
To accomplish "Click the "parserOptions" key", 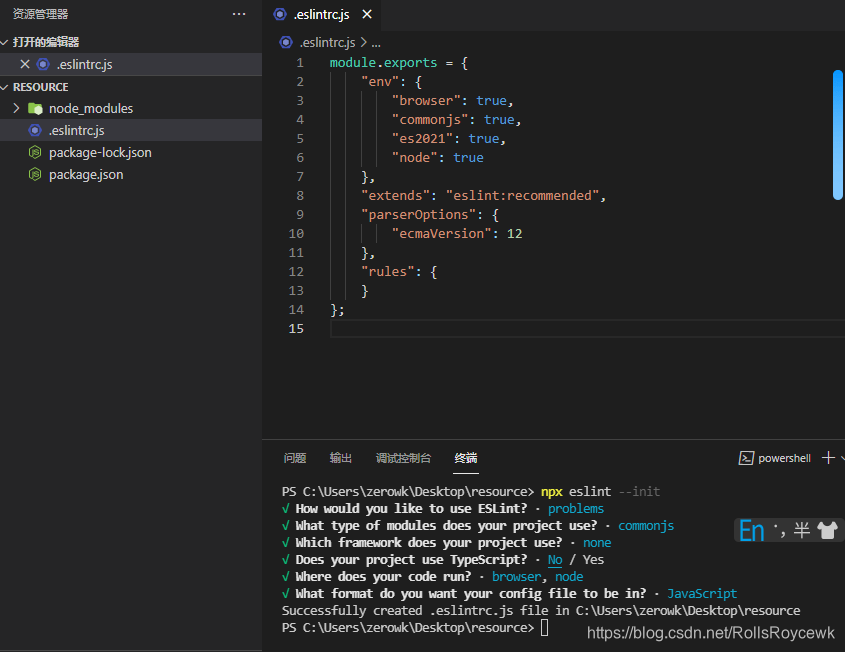I will [x=418, y=215].
